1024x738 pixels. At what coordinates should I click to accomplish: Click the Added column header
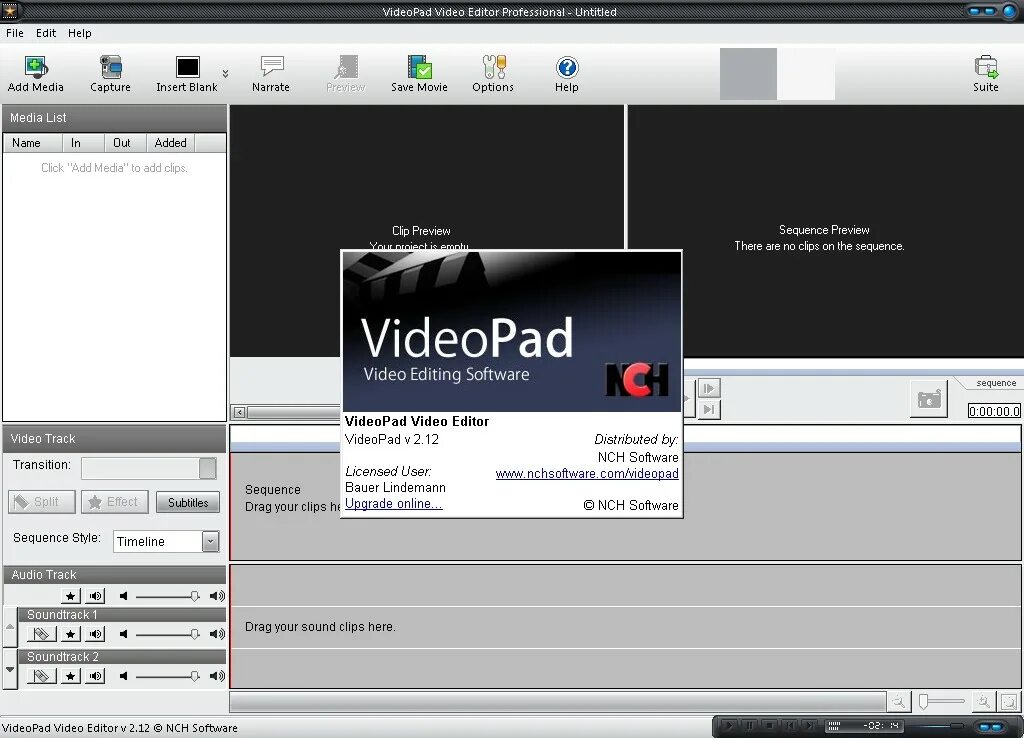click(170, 142)
